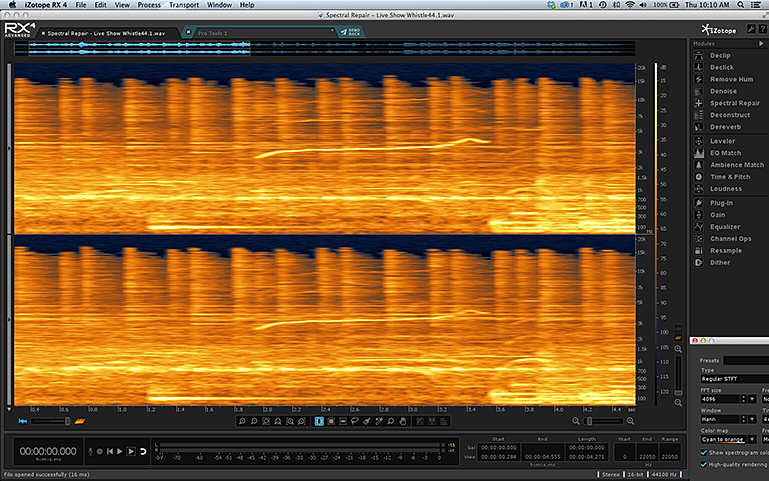Click the FFT size stepper arrows
Viewport: 769px width, 481px height.
743,399
